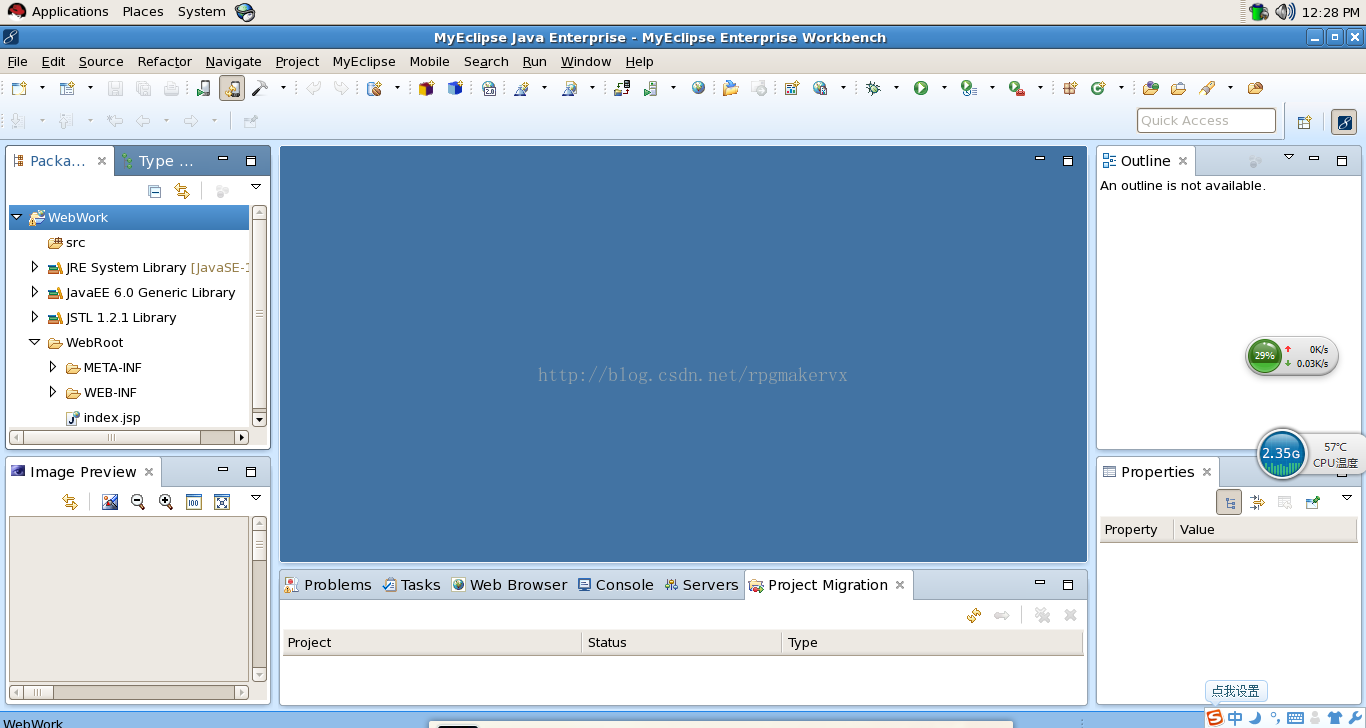Screen dimensions: 1366x728
Task: Expand the JavaEE 6.0 Generic Library node
Action: (x=35, y=292)
